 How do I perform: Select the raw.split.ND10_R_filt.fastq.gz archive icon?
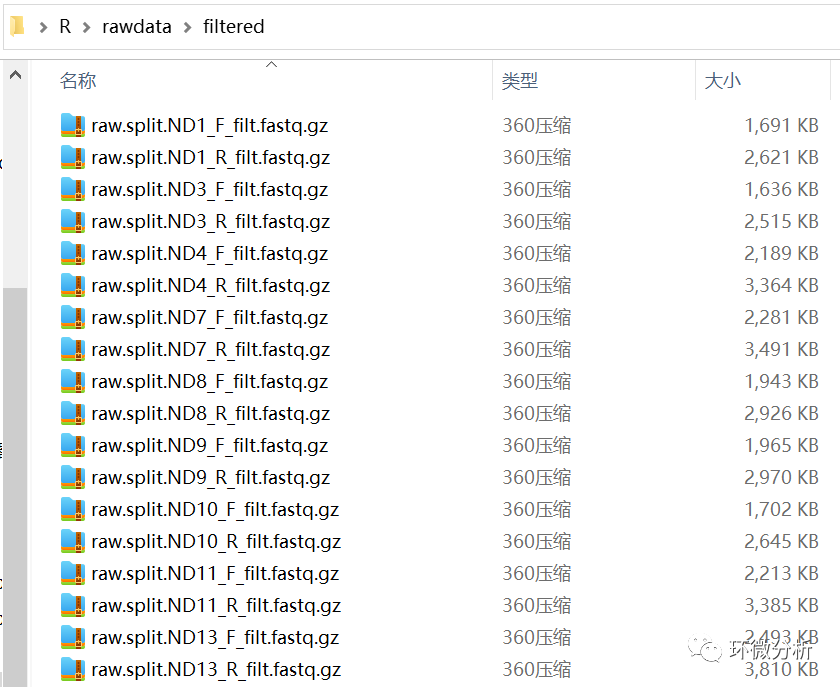[x=73, y=541]
